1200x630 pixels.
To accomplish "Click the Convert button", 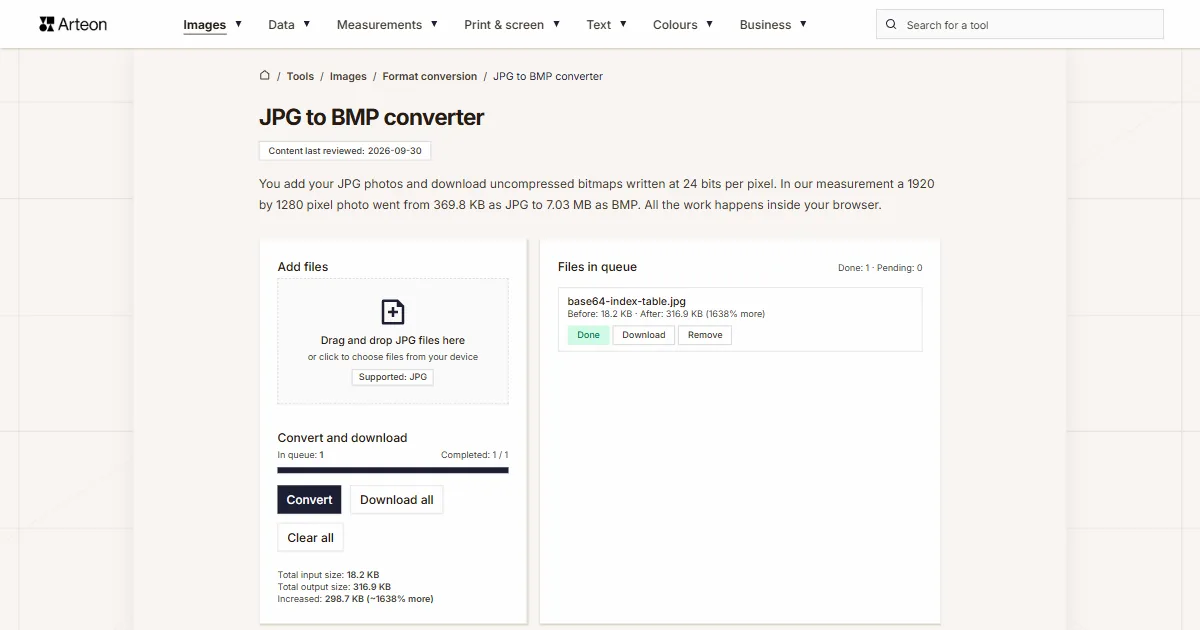I will point(309,500).
